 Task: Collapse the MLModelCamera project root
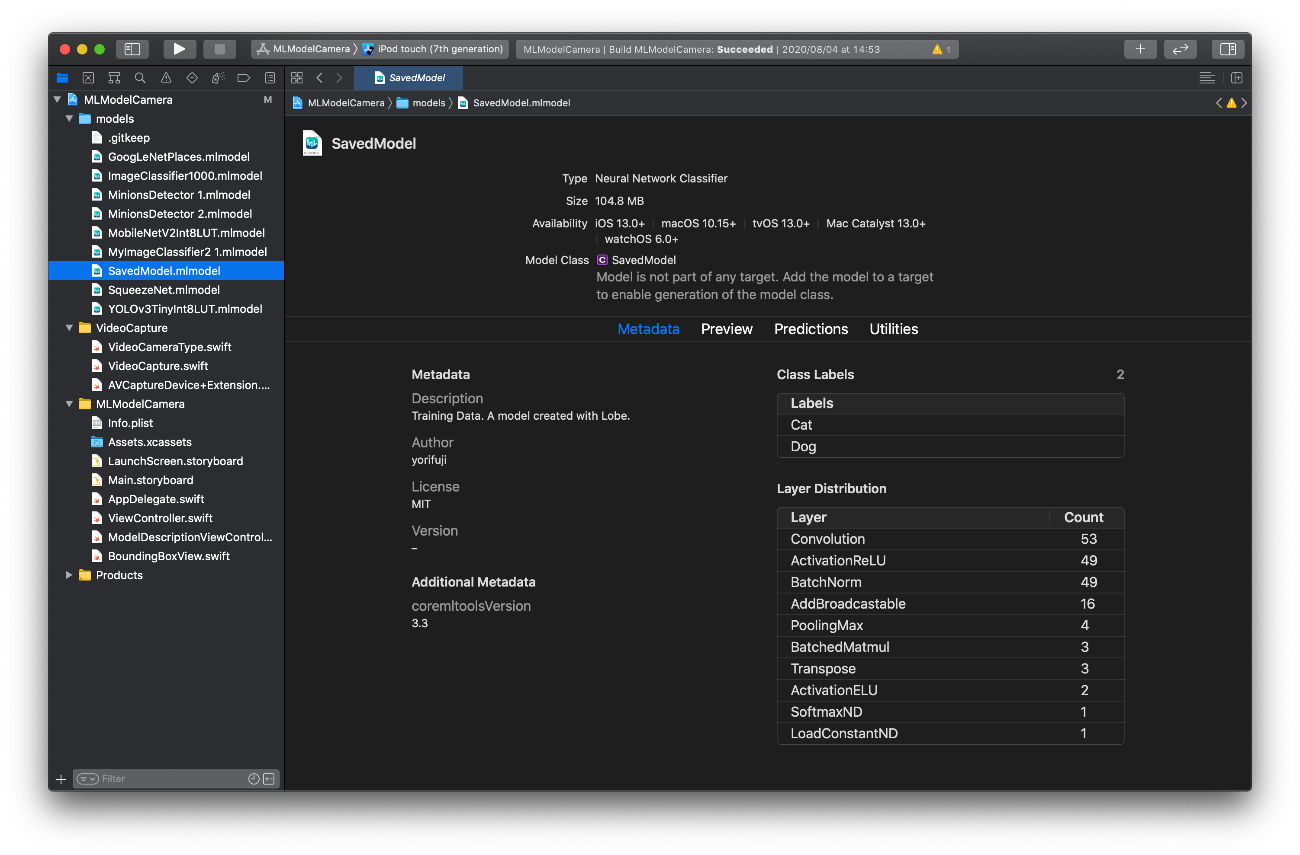tap(57, 100)
